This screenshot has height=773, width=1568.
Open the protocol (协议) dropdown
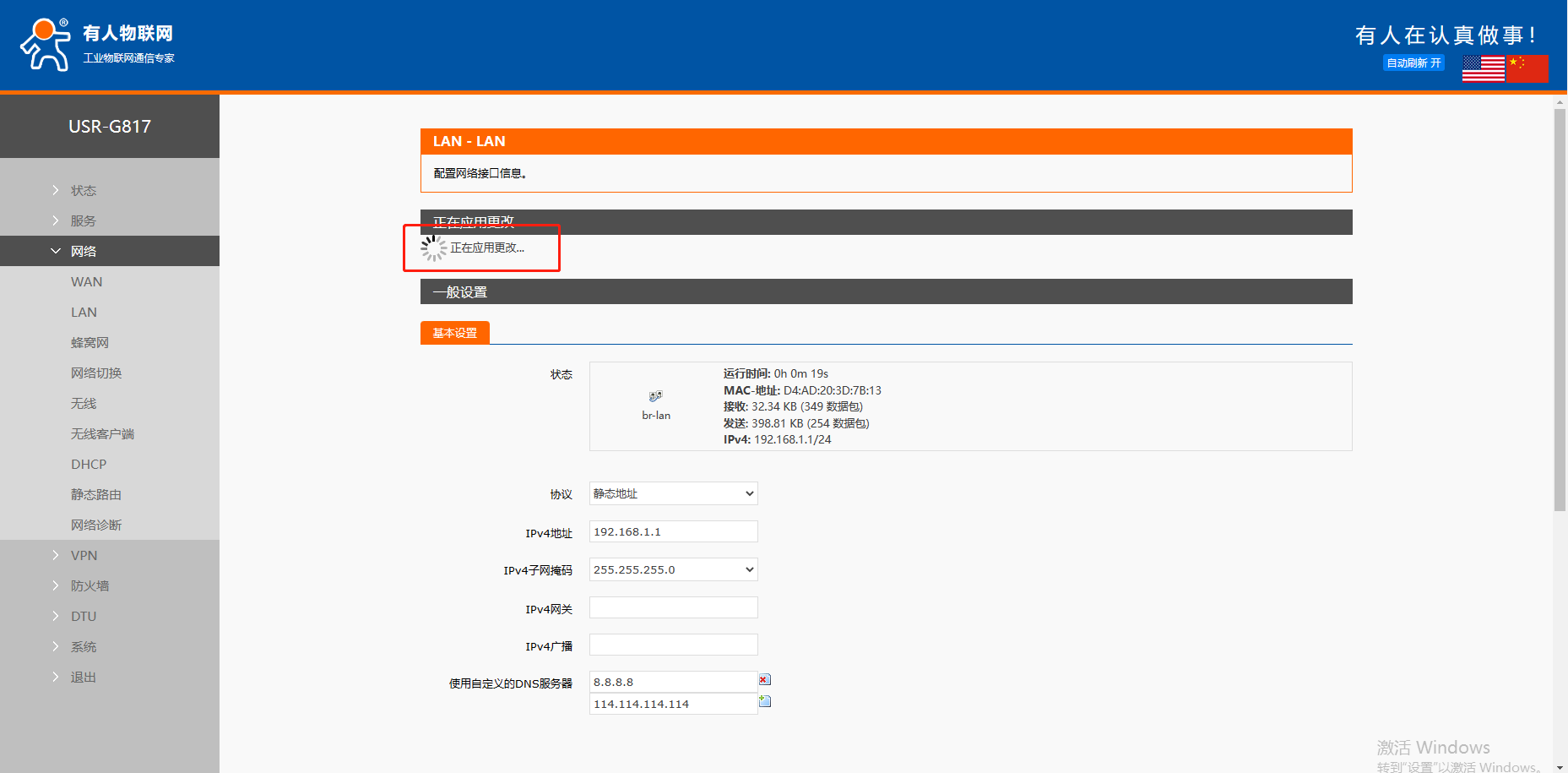[673, 493]
